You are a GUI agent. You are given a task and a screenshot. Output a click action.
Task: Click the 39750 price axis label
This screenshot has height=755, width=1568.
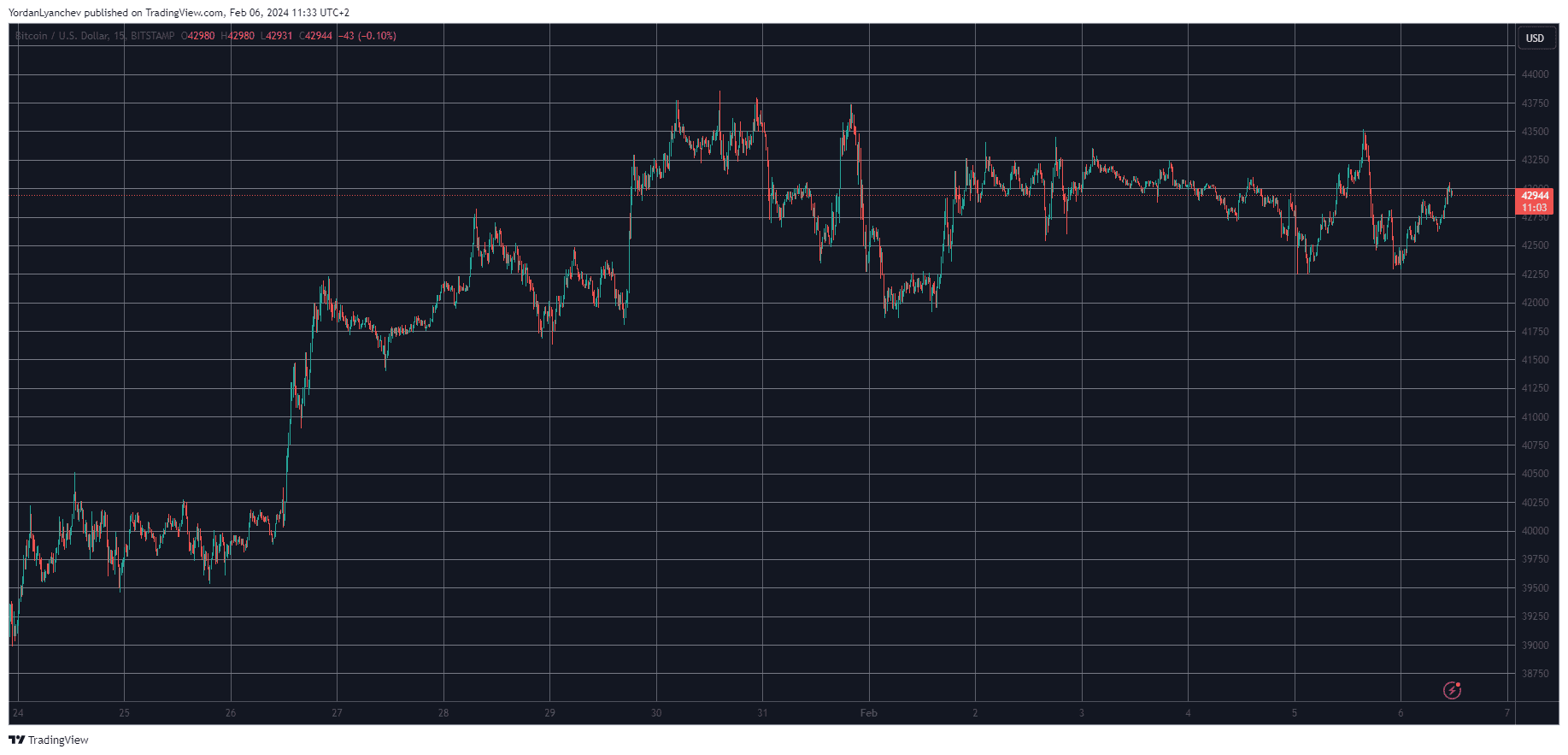tap(1535, 559)
